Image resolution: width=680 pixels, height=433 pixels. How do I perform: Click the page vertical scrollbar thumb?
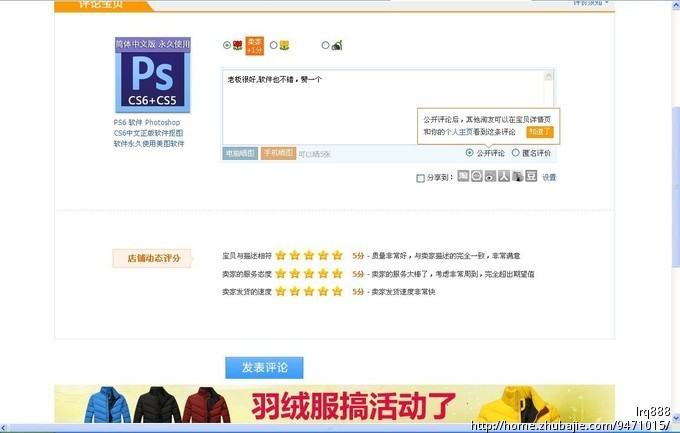pyautogui.click(x=676, y=187)
